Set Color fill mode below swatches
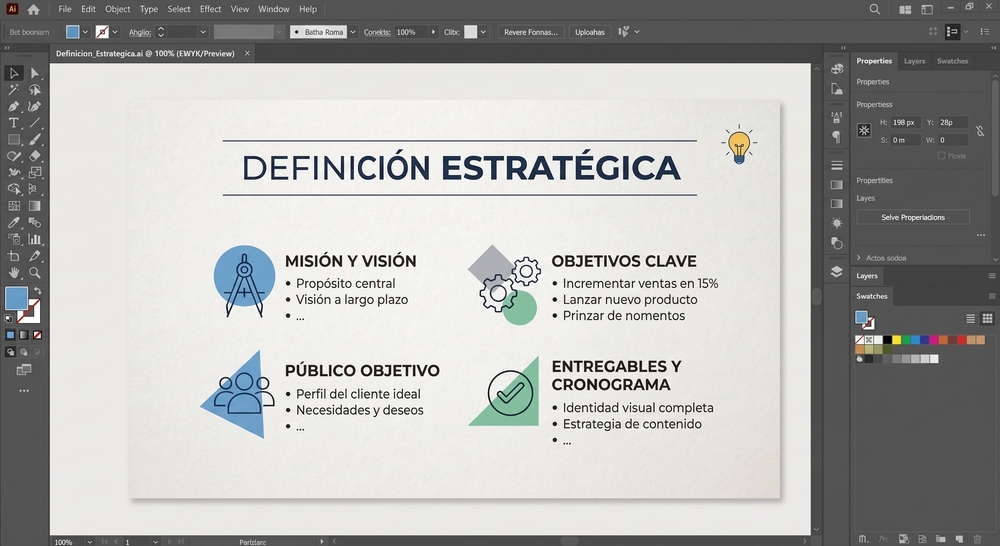The image size is (1000, 546). click(10, 335)
